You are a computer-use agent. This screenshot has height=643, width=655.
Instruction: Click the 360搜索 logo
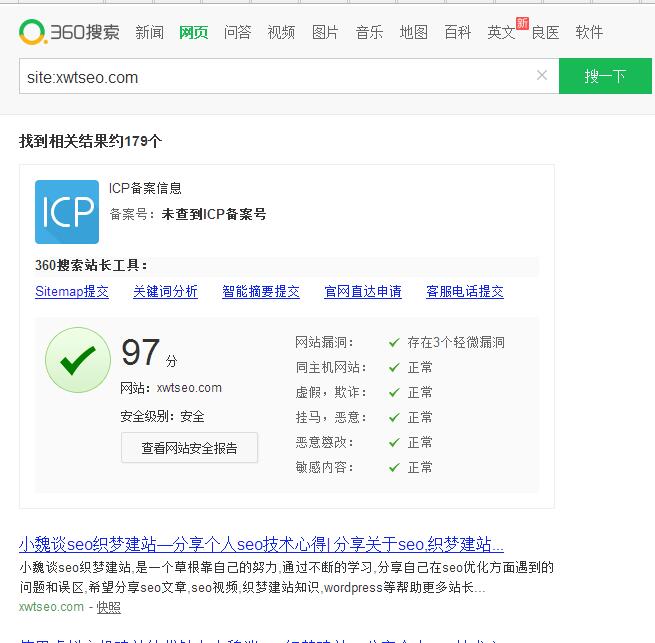69,32
